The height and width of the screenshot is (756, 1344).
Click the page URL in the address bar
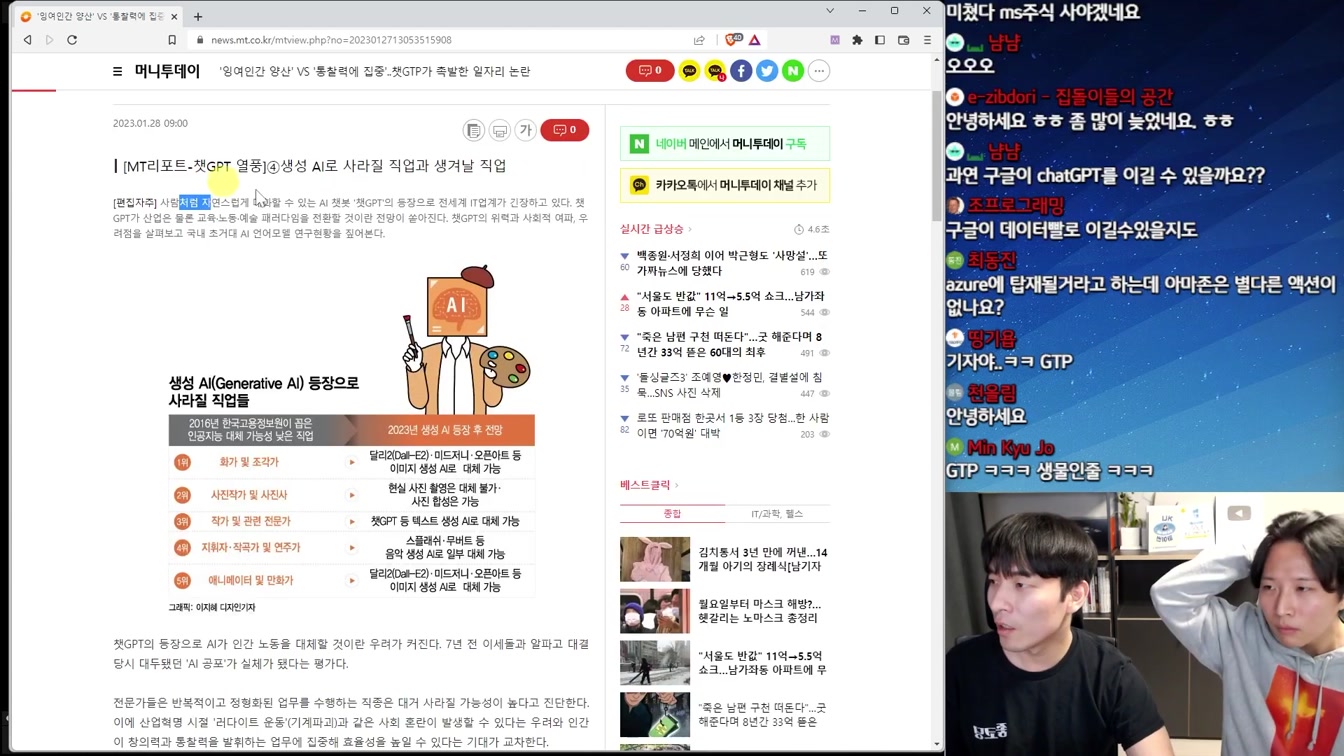coord(331,40)
